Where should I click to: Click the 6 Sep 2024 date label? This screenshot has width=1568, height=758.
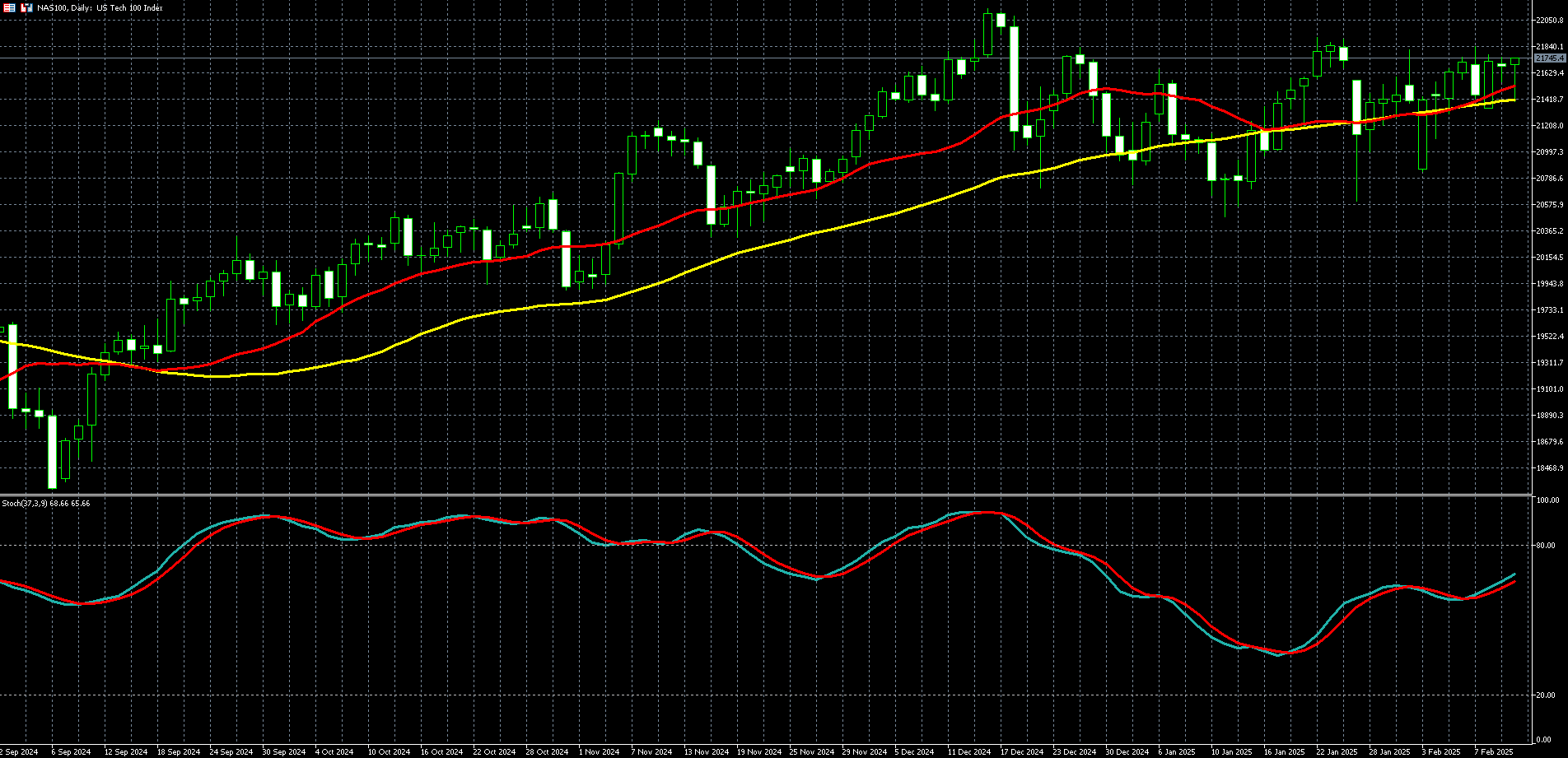point(71,752)
